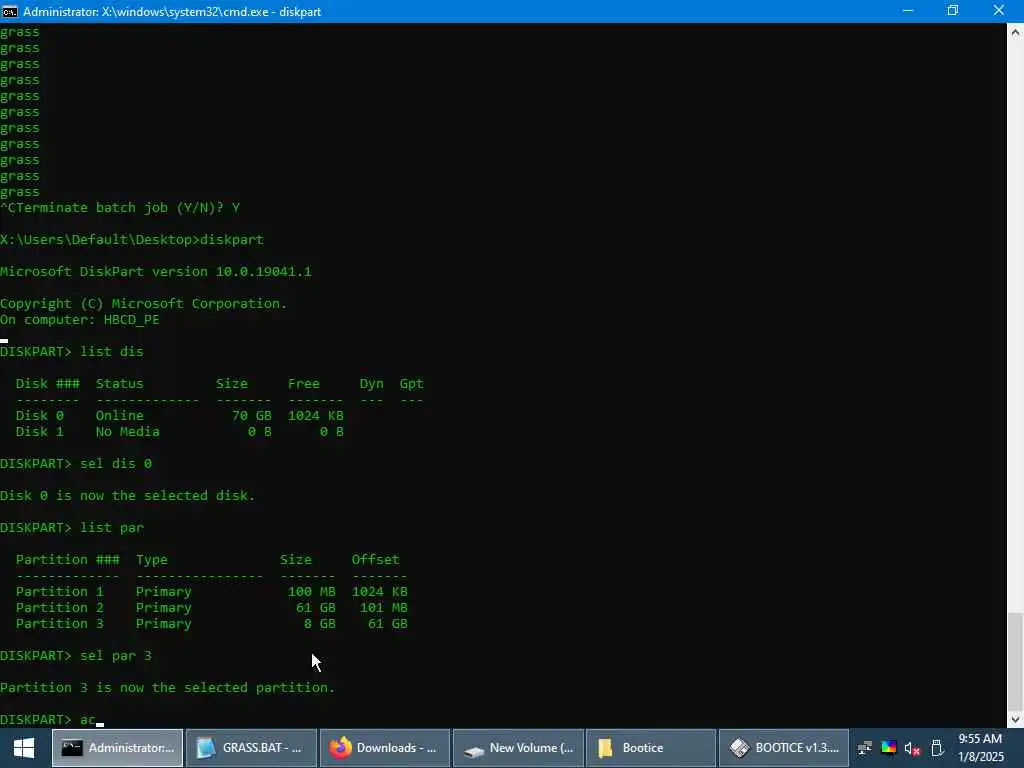Click the scrollbar down arrow in console
Image resolution: width=1024 pixels, height=768 pixels.
[1016, 720]
